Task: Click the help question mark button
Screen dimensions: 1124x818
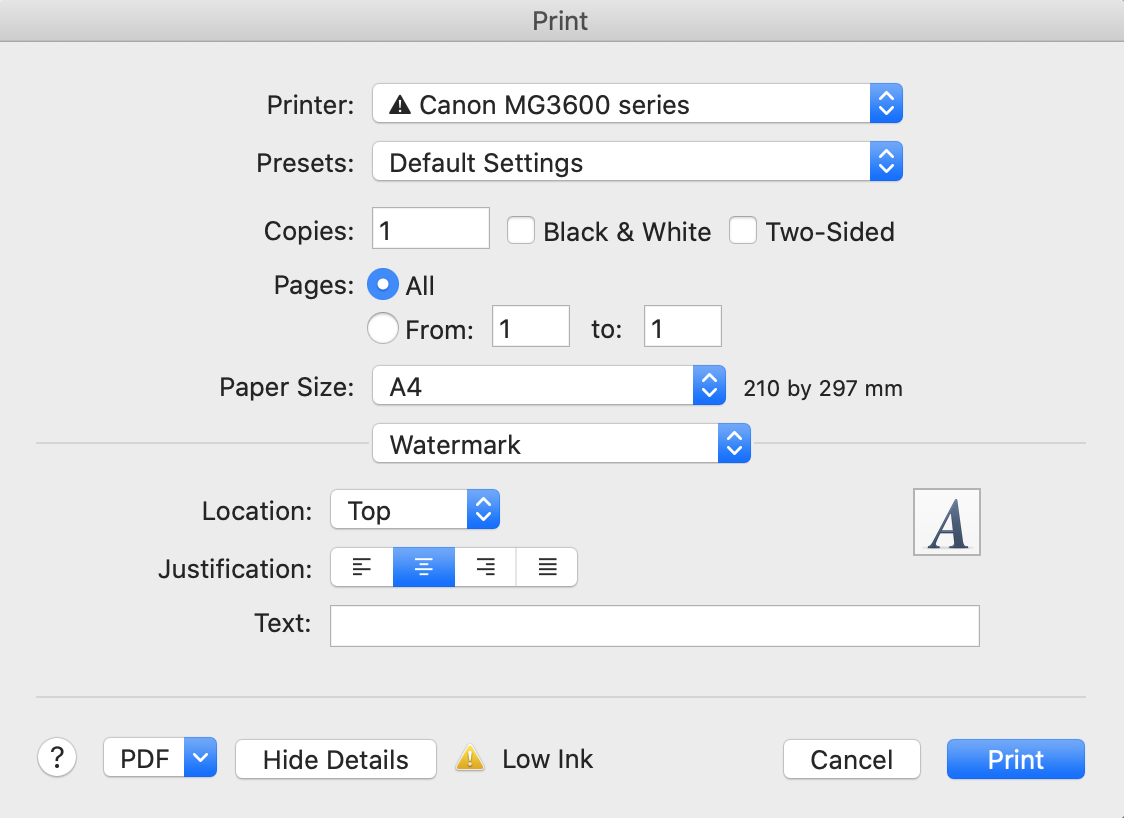Action: [57, 758]
